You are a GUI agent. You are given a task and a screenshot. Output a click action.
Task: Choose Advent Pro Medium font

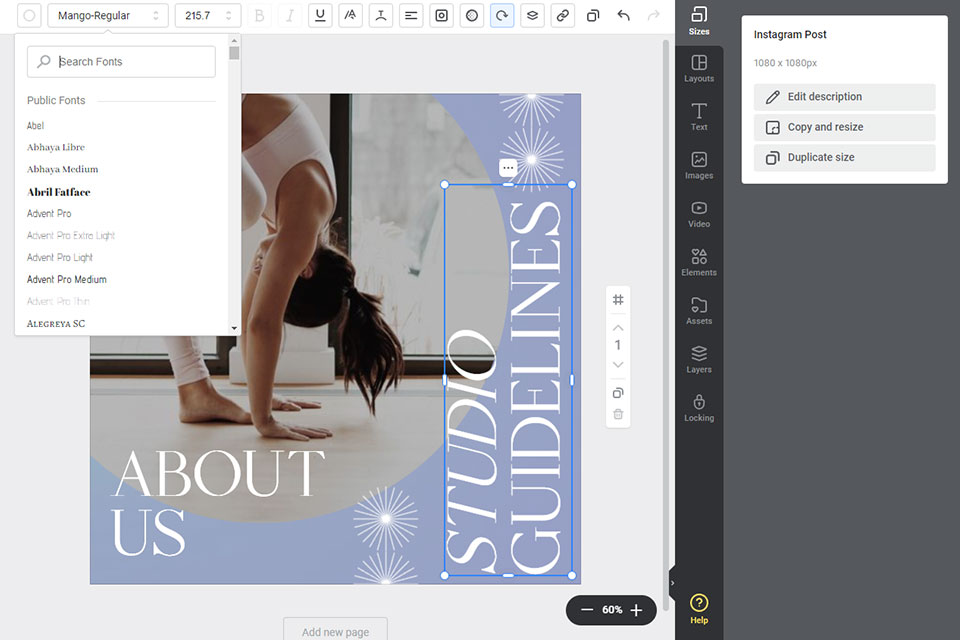(67, 280)
